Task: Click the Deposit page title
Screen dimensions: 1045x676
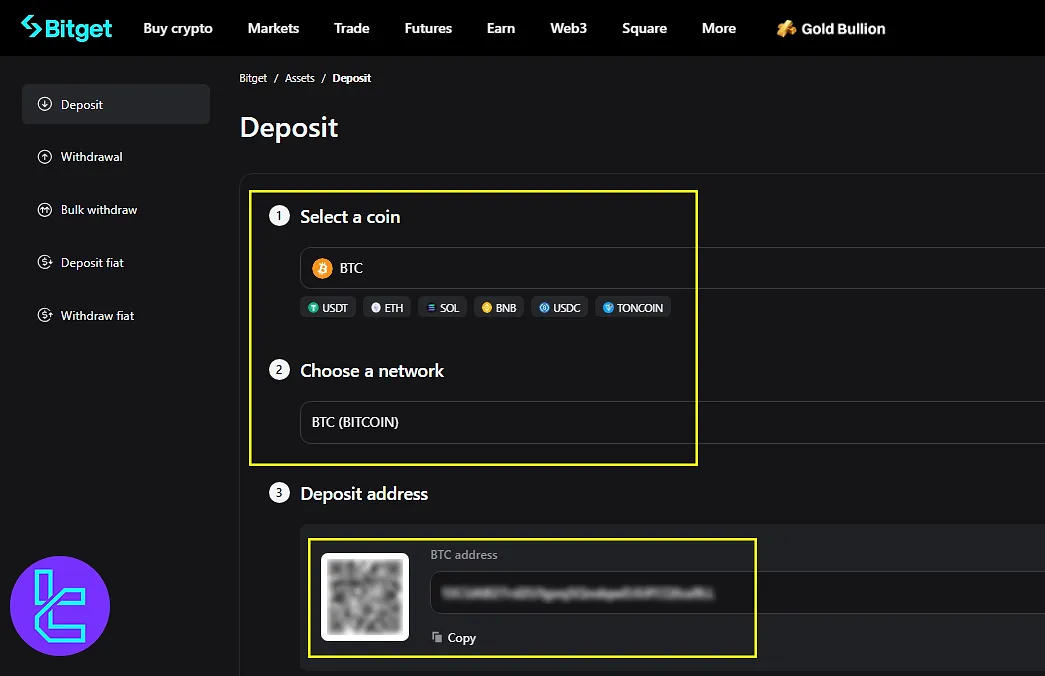Action: [289, 128]
